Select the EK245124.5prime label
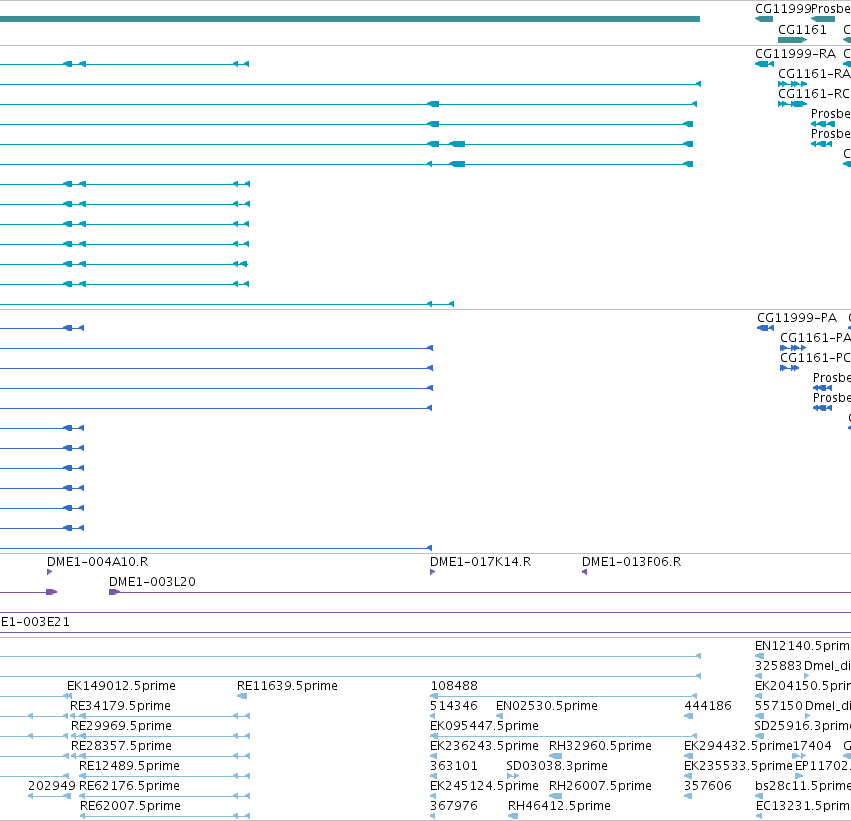Screen dimensions: 851x821 pyautogui.click(x=484, y=786)
